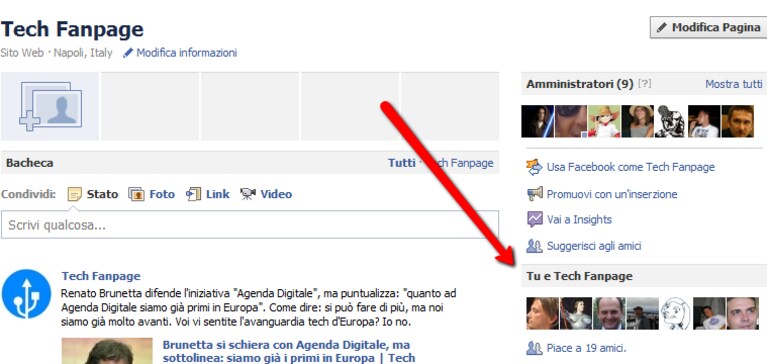Click the Video camera icon
This screenshot has height=364, width=767.
(x=248, y=194)
